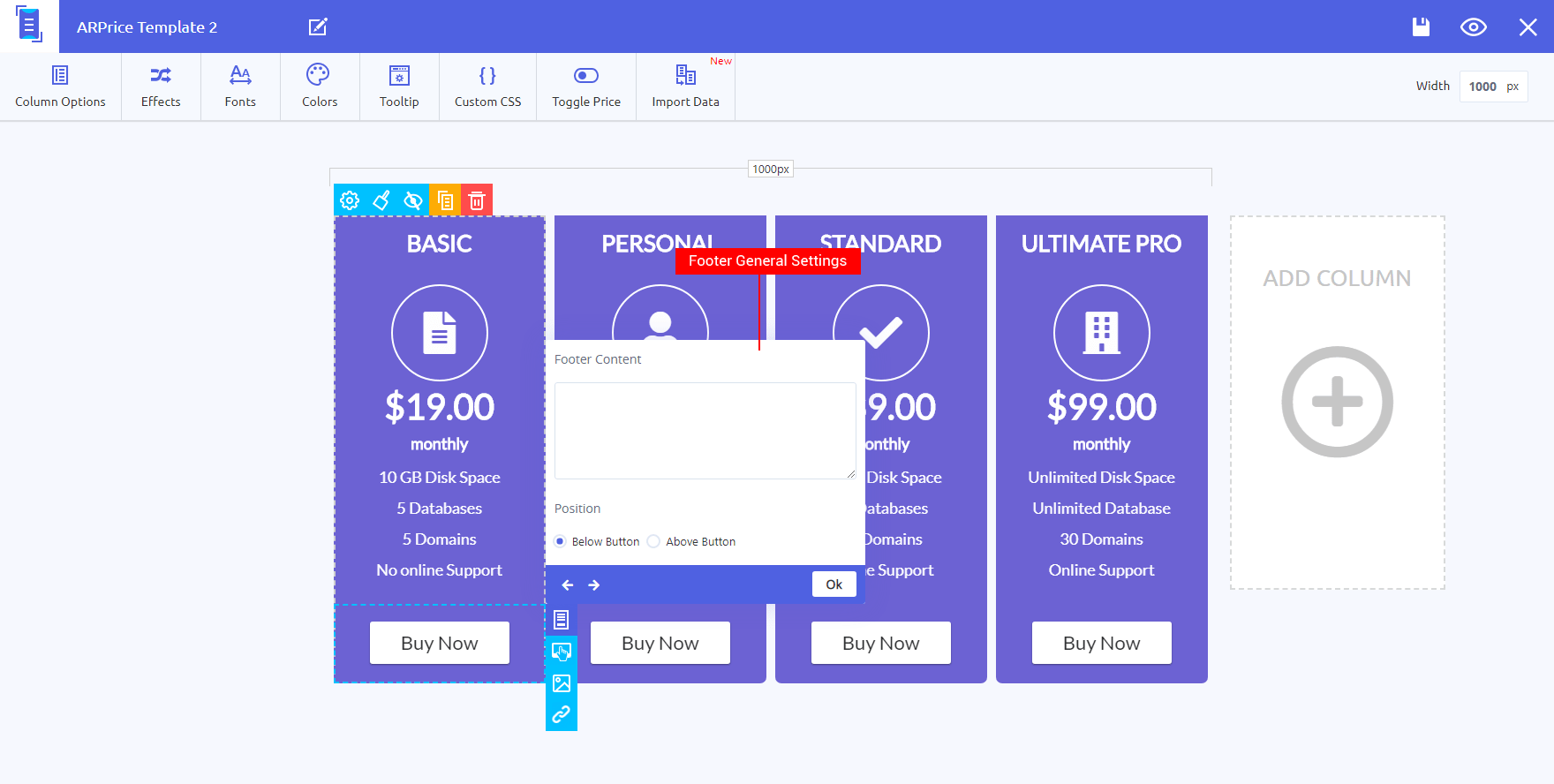This screenshot has height=784, width=1554.
Task: Select the $99.00 price text
Action: [x=1102, y=407]
